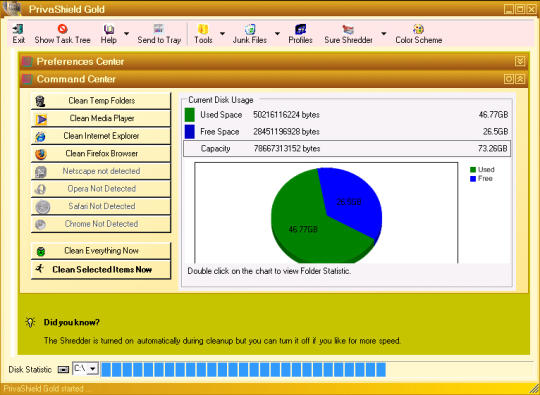Click Clean Firefox Browser button
540x395 pixels.
coord(101,154)
